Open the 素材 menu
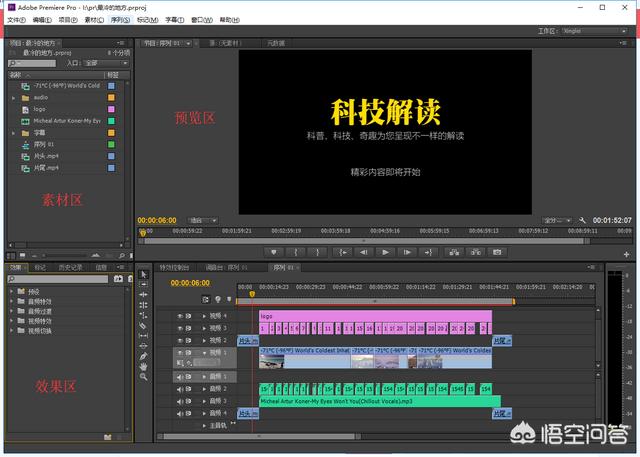 tap(94, 20)
